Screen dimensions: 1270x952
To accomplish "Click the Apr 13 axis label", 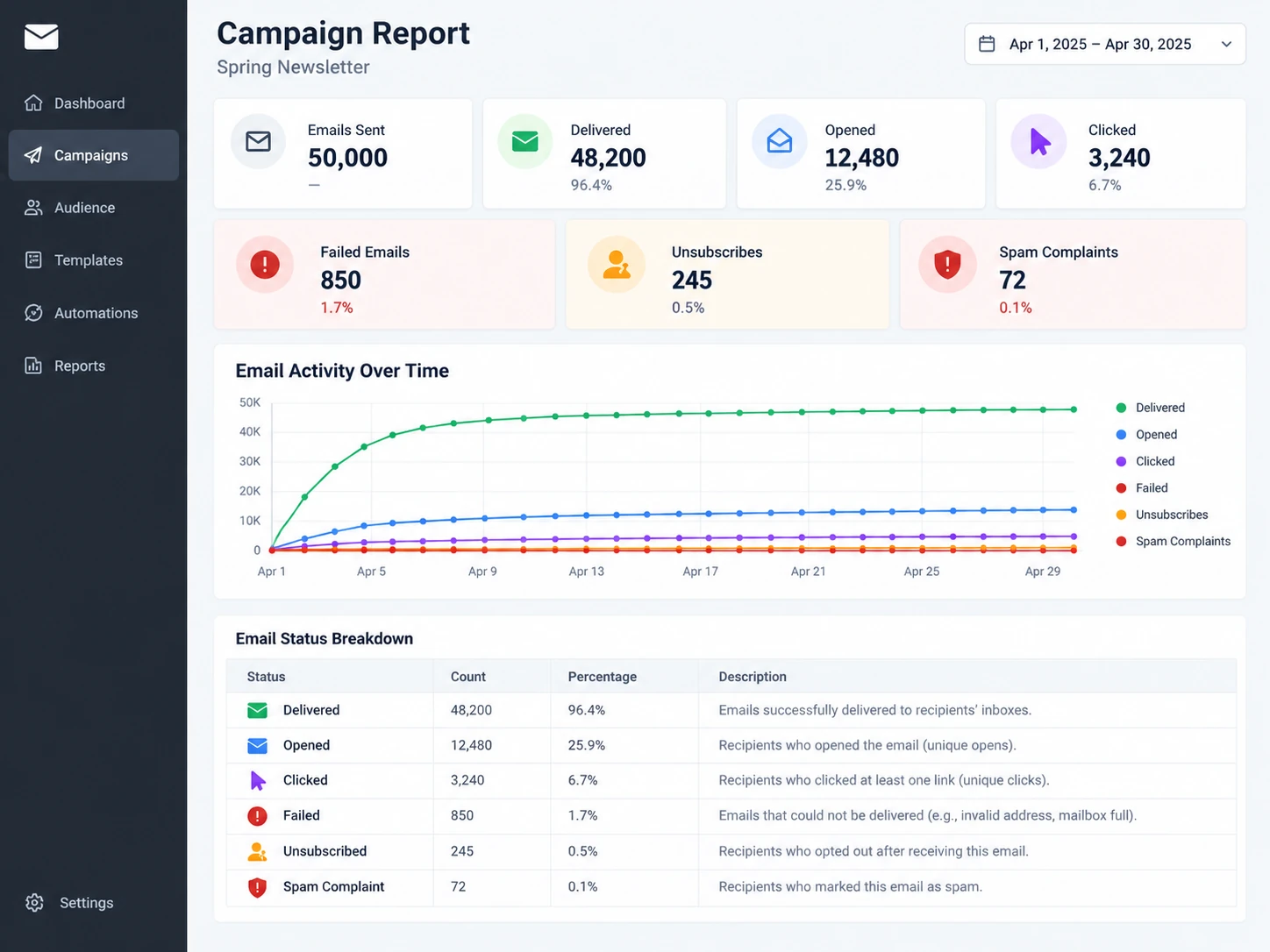I will tap(586, 572).
